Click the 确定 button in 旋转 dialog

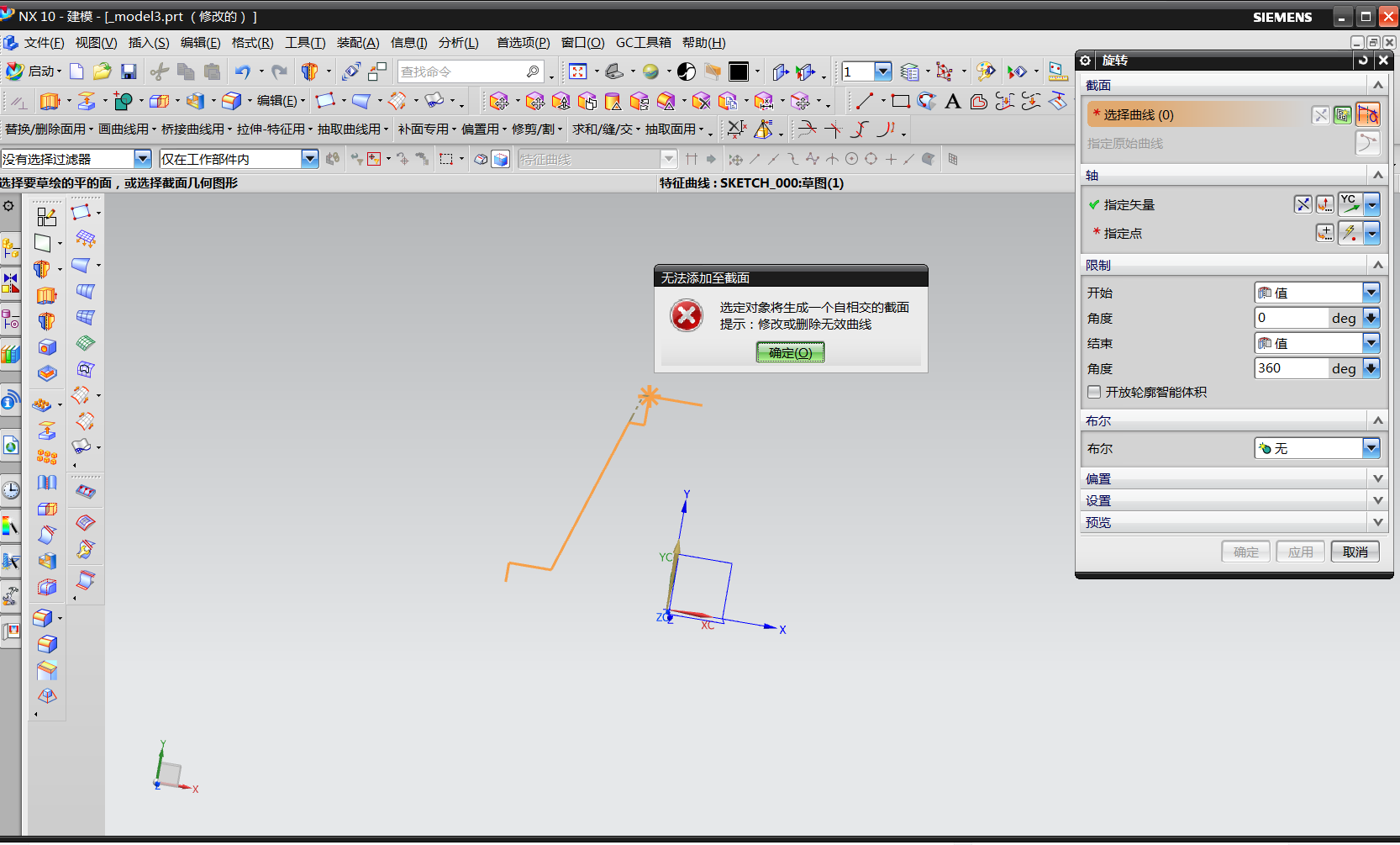1245,552
